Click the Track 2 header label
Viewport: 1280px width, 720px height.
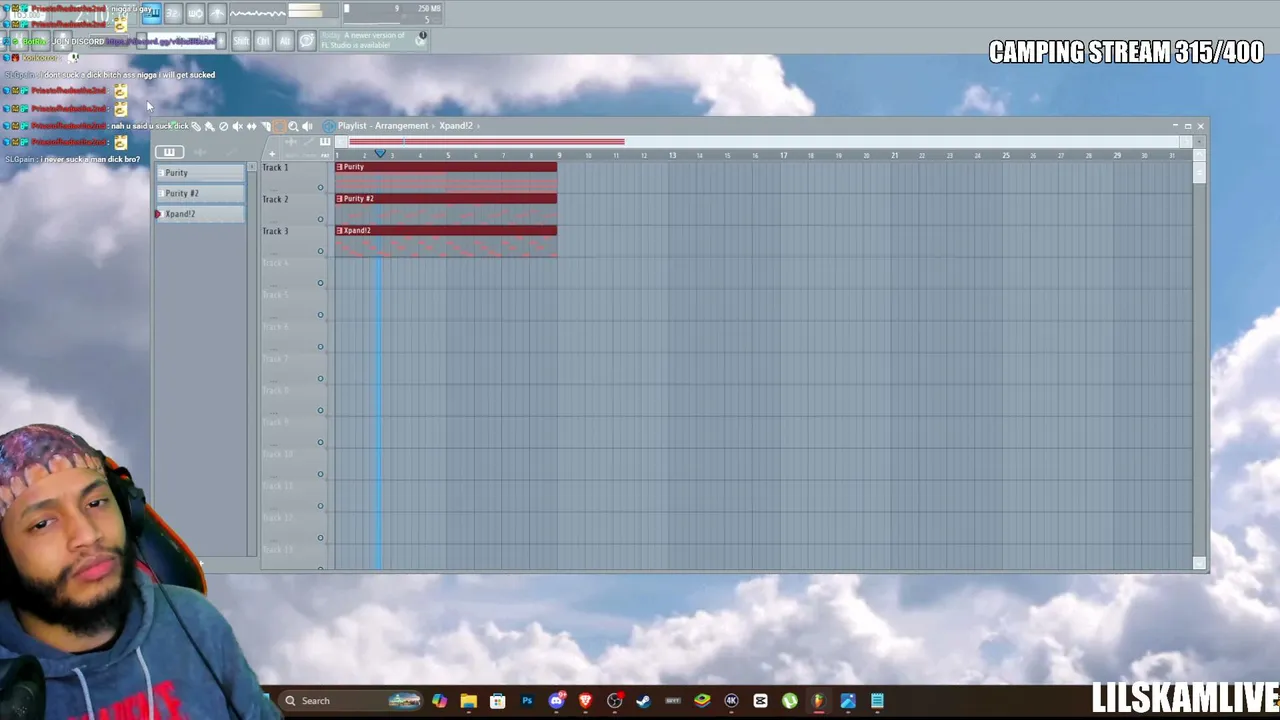(x=275, y=199)
